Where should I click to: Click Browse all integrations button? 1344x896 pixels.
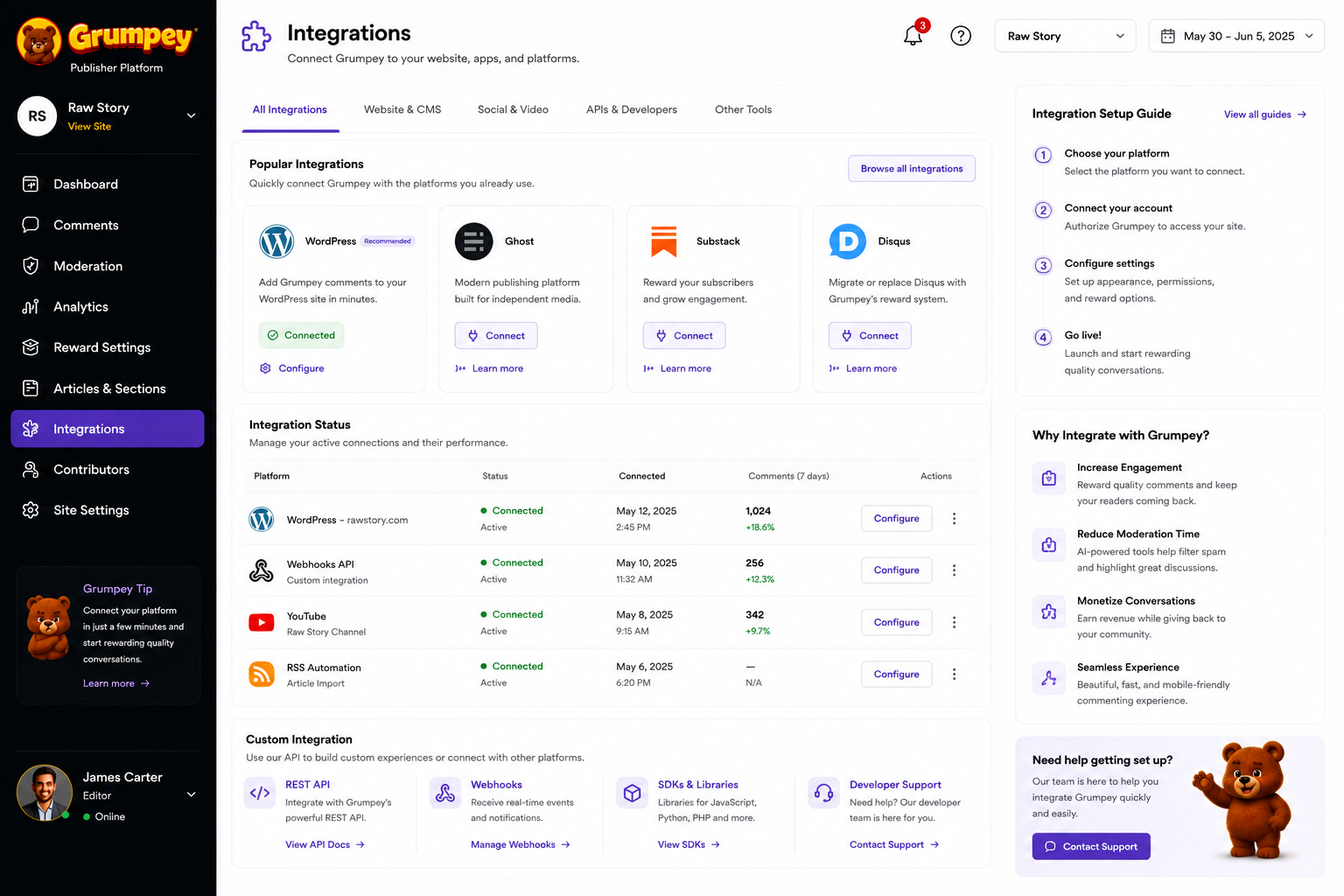pos(912,169)
